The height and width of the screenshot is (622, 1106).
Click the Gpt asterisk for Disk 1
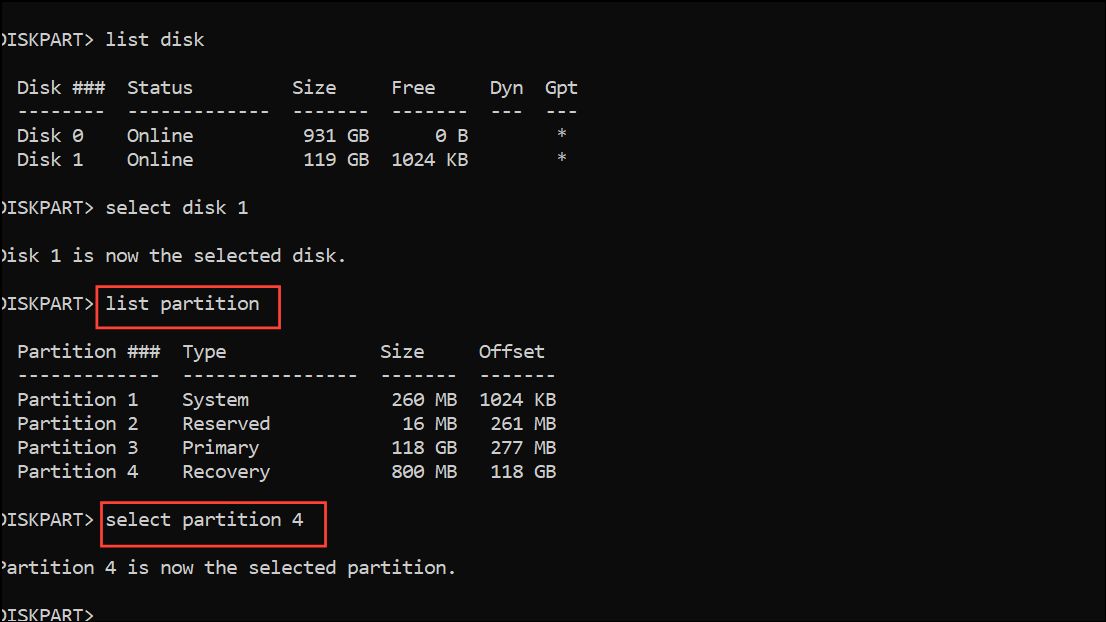561,158
